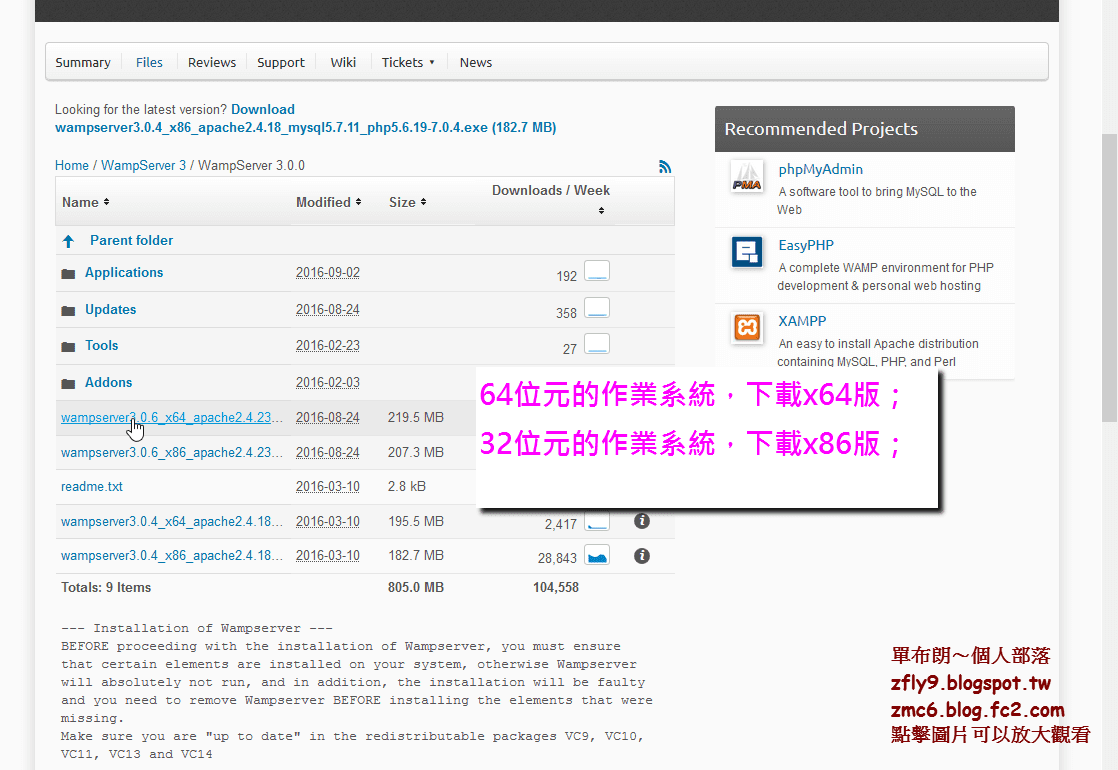This screenshot has width=1118, height=770.
Task: Open downloads chart for Applications row
Action: point(597,271)
